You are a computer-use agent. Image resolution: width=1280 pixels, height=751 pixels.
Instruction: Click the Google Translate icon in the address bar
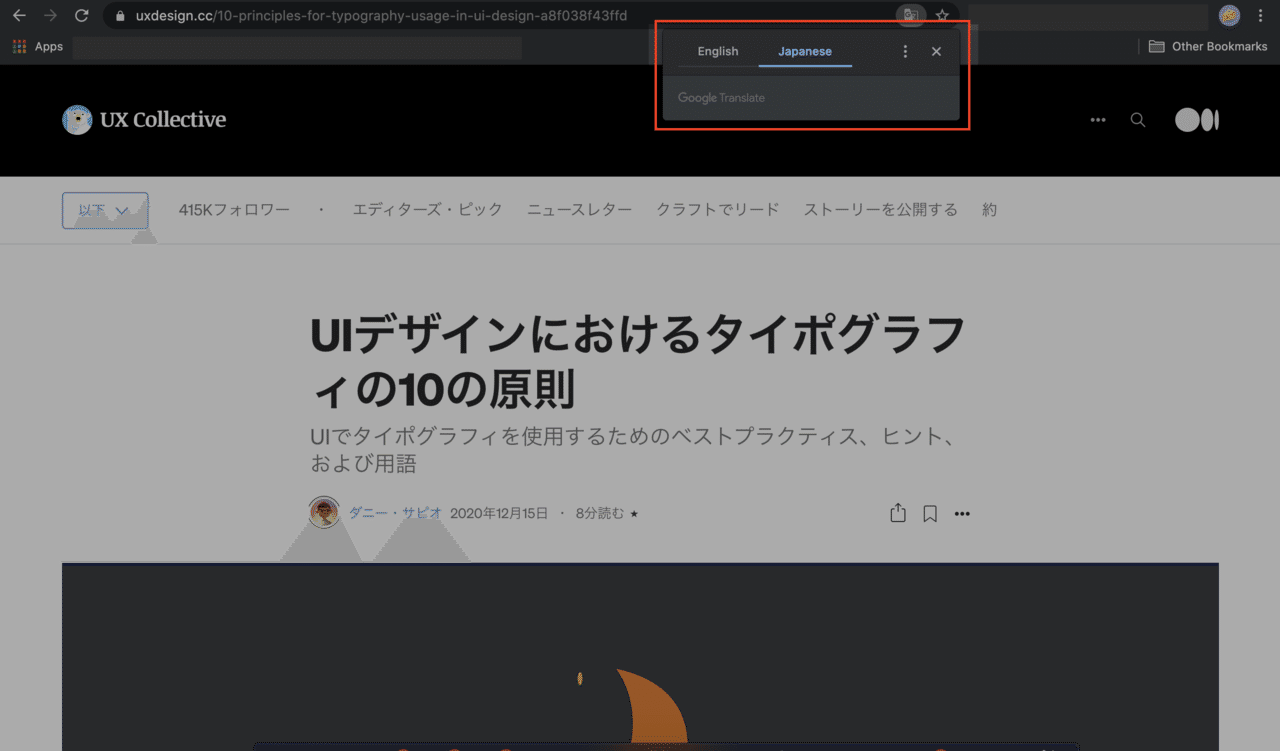[910, 16]
